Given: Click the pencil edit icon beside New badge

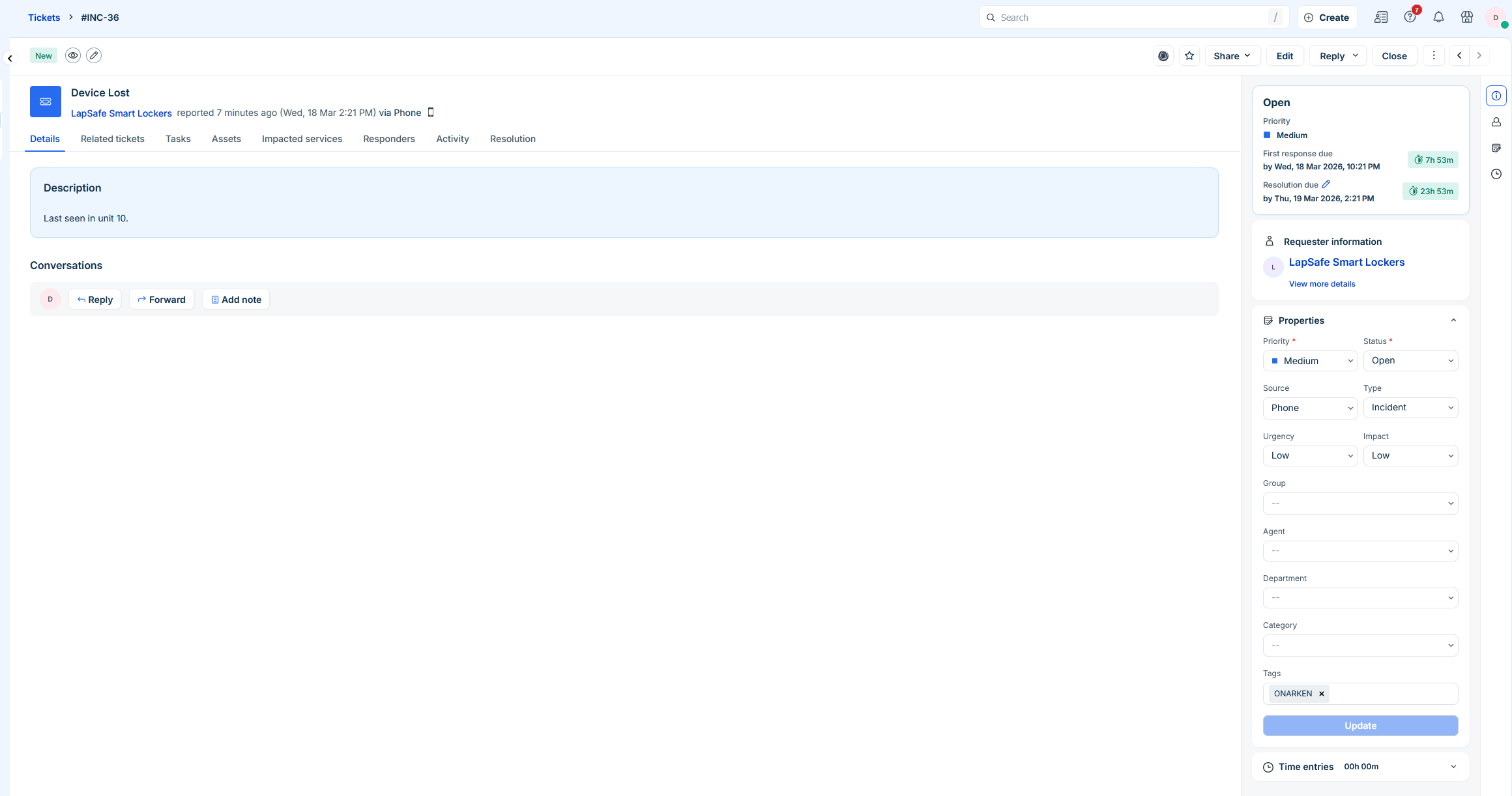Looking at the screenshot, I should 94,55.
